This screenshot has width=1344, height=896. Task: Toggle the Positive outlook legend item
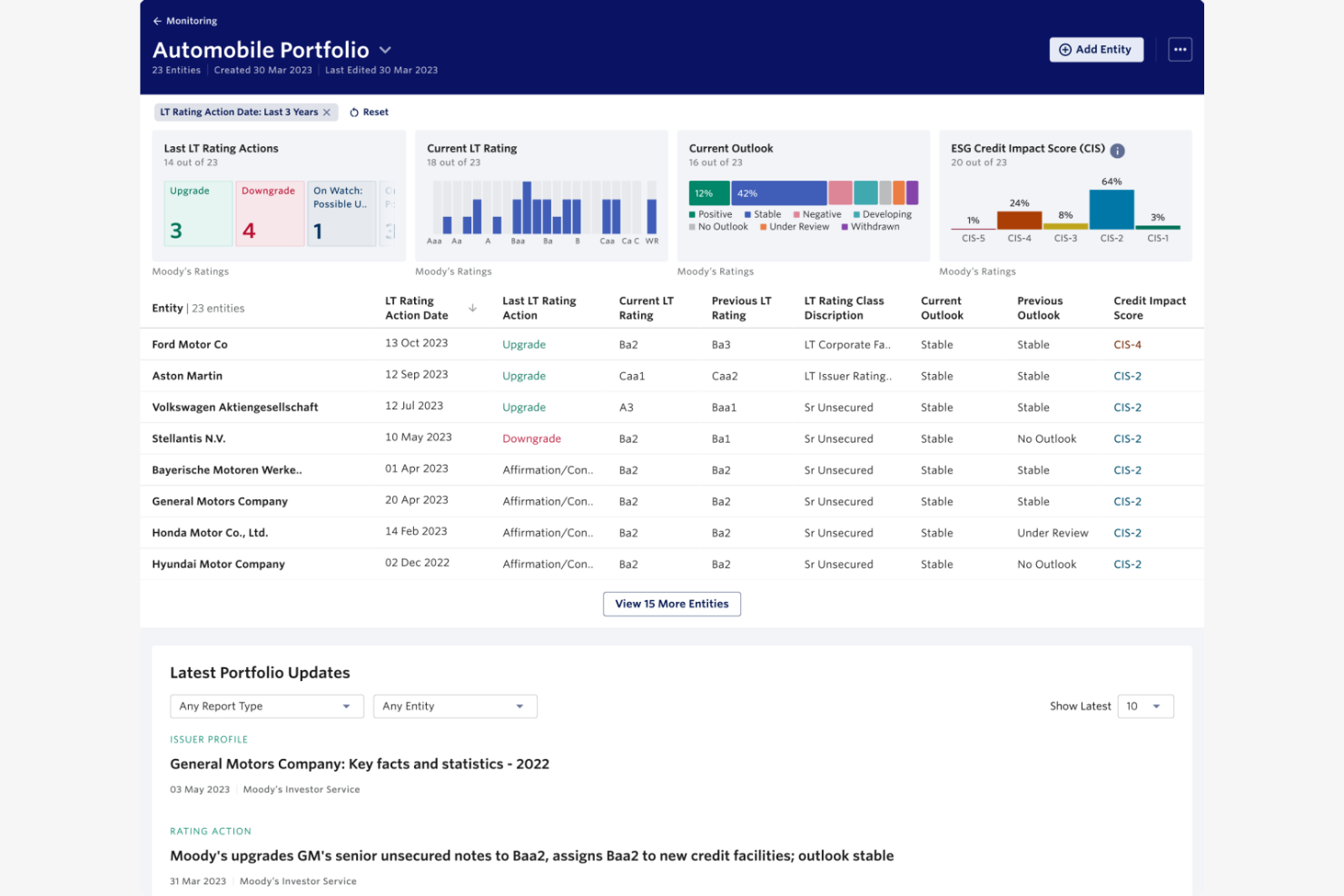click(712, 214)
